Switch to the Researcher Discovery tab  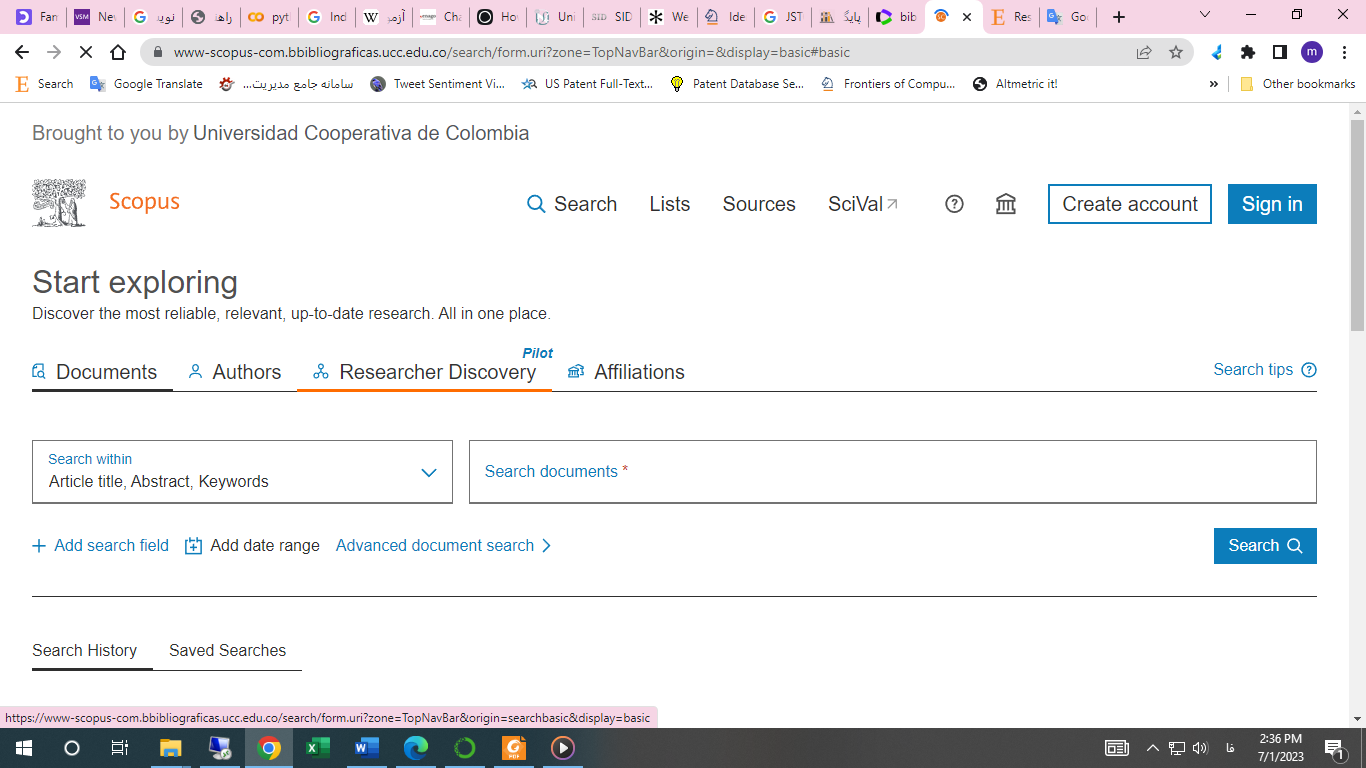click(x=425, y=372)
